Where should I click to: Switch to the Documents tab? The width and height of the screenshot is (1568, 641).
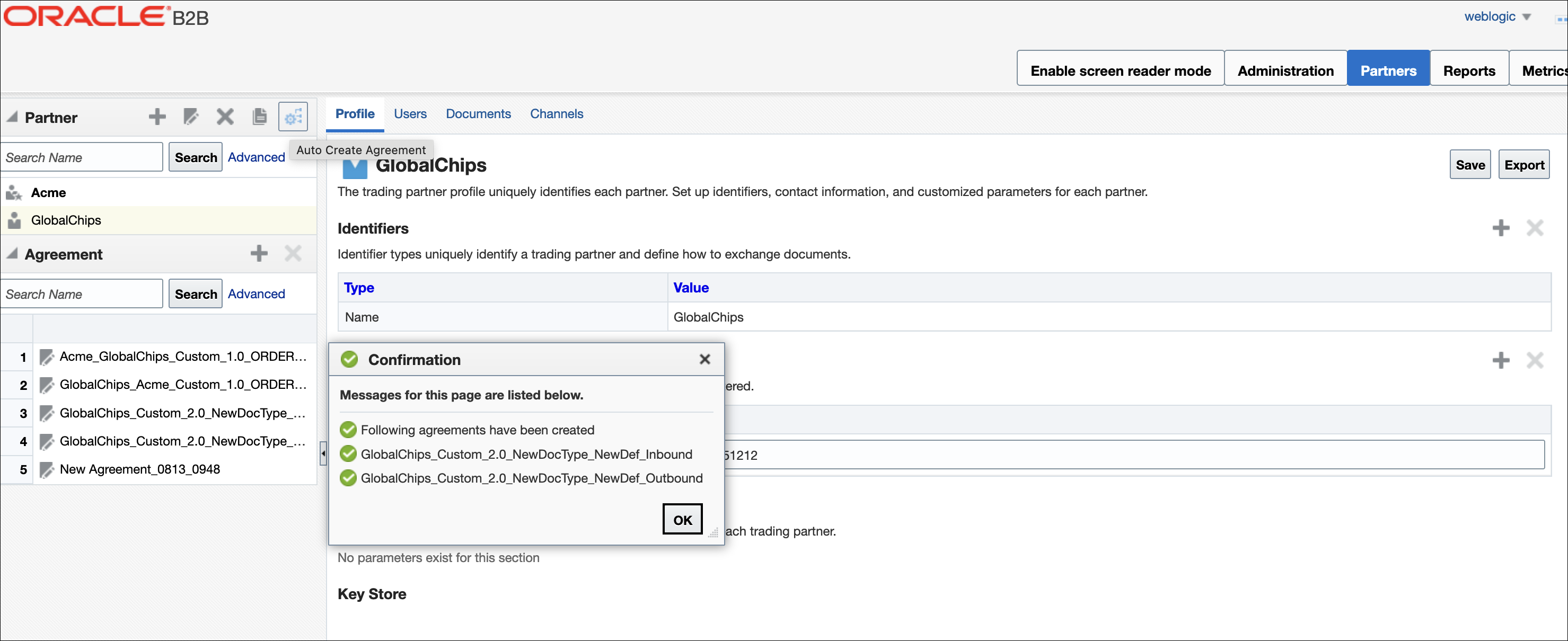tap(478, 114)
